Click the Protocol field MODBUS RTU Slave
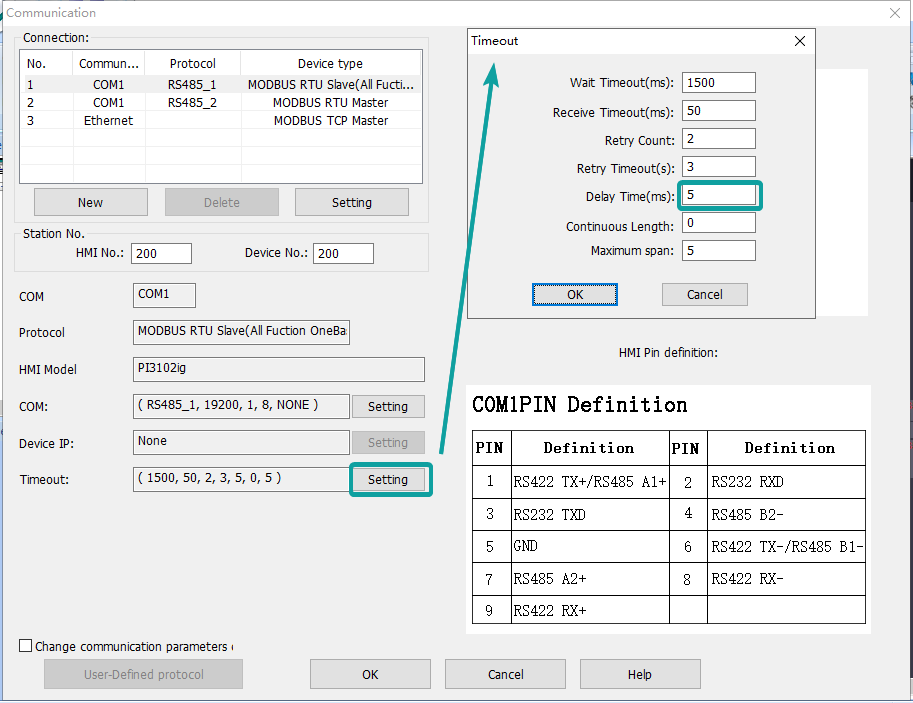Viewport: 913px width, 703px height. point(241,332)
